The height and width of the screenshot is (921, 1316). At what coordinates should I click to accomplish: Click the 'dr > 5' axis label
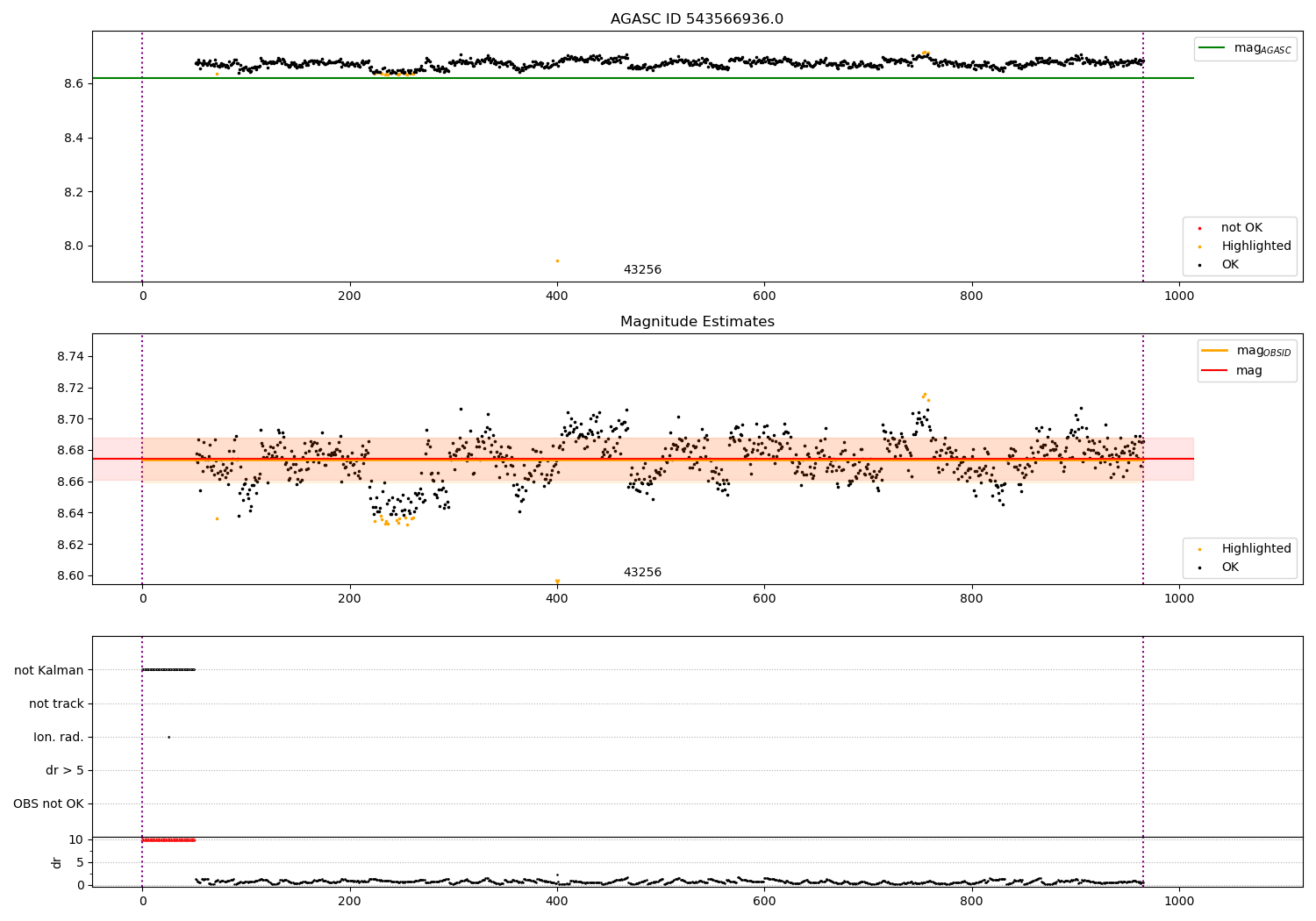[x=65, y=770]
